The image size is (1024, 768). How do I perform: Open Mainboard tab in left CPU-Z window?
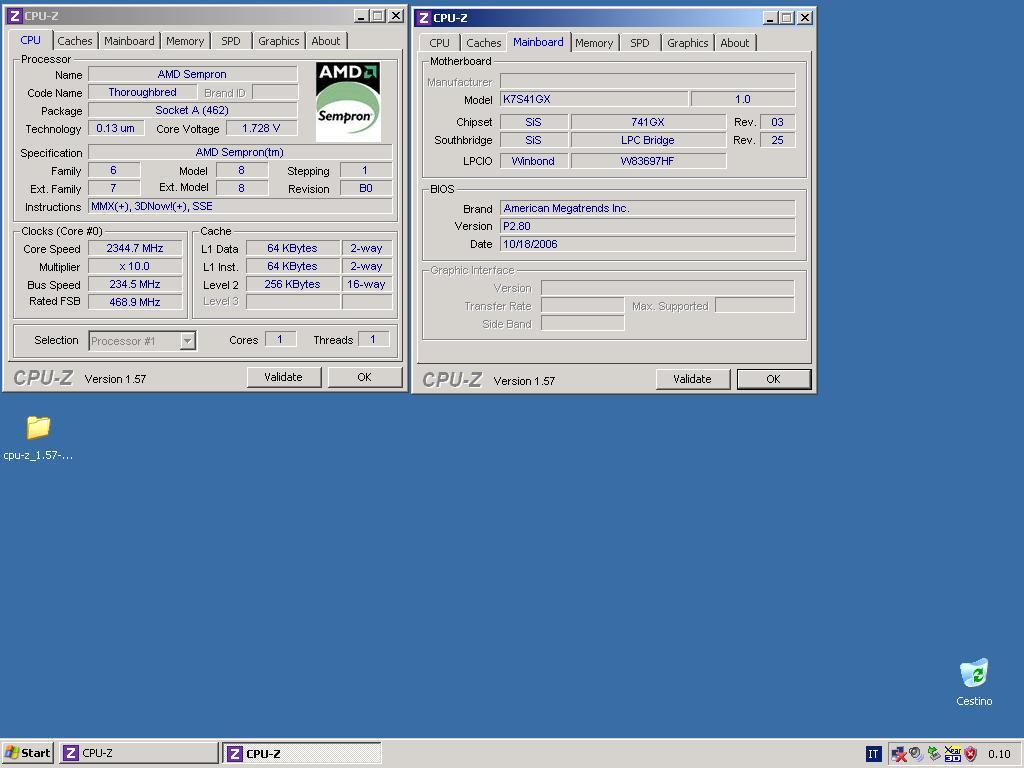(x=129, y=40)
